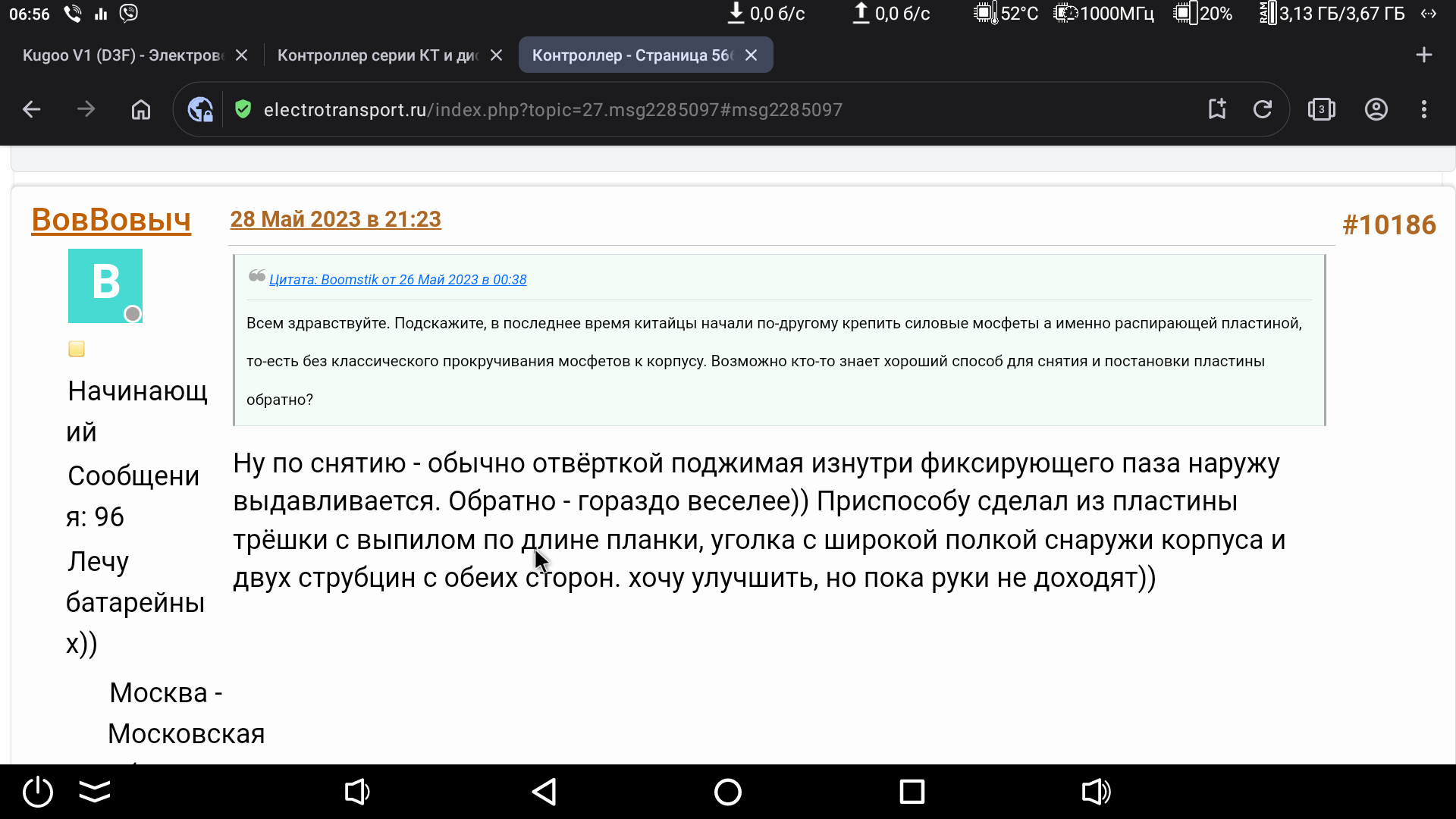The width and height of the screenshot is (1456, 819).
Task: Open quote link from Boomstik
Action: click(x=397, y=280)
